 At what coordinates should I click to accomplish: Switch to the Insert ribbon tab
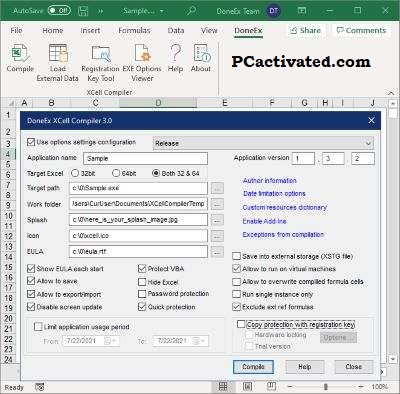90,31
